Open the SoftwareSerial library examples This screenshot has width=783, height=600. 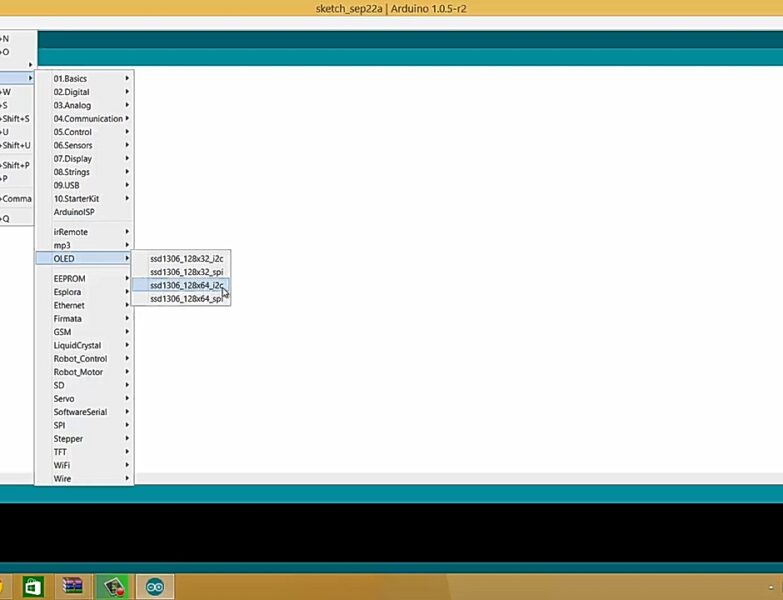[x=84, y=412]
